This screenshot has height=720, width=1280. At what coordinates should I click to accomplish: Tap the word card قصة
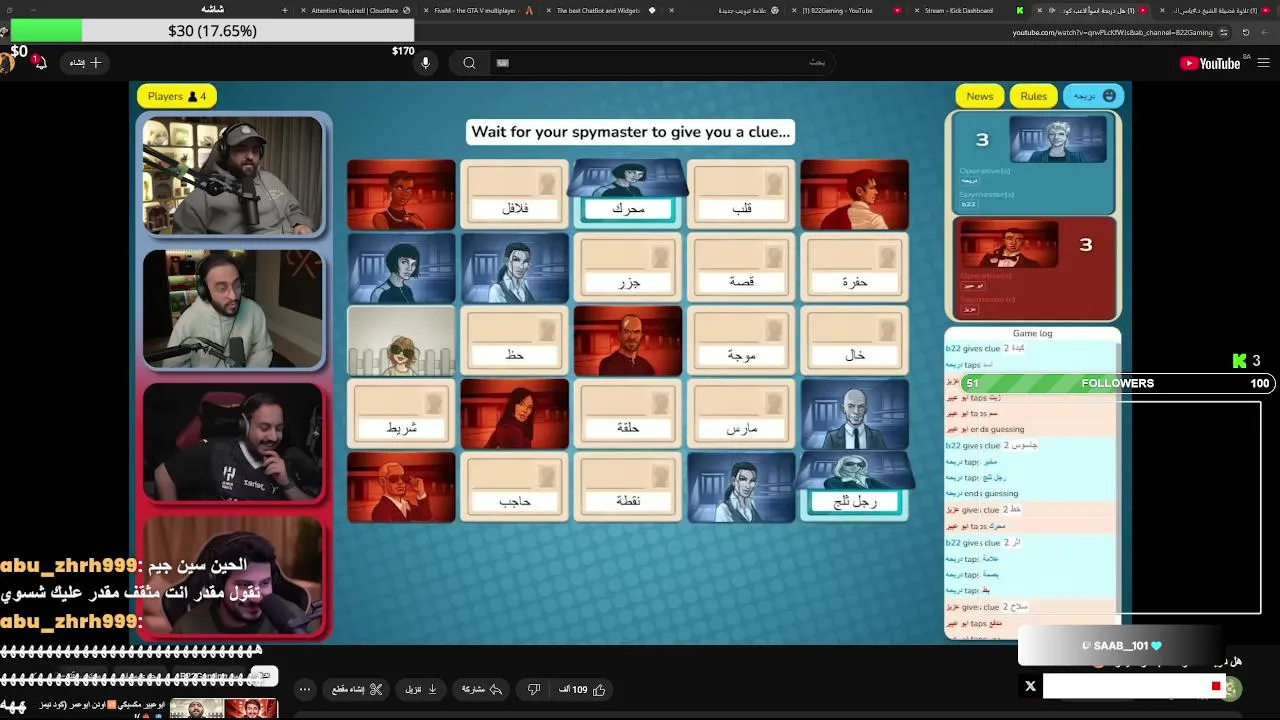741,268
